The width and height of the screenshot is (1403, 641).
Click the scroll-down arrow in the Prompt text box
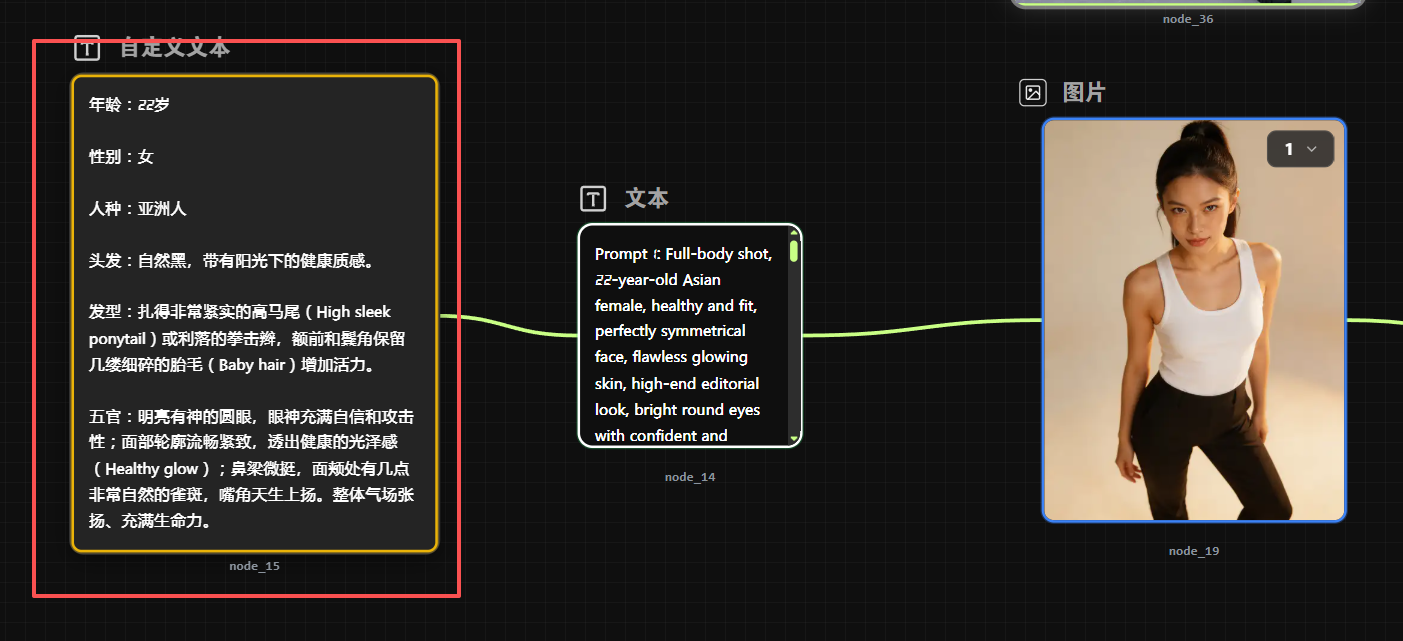click(794, 438)
